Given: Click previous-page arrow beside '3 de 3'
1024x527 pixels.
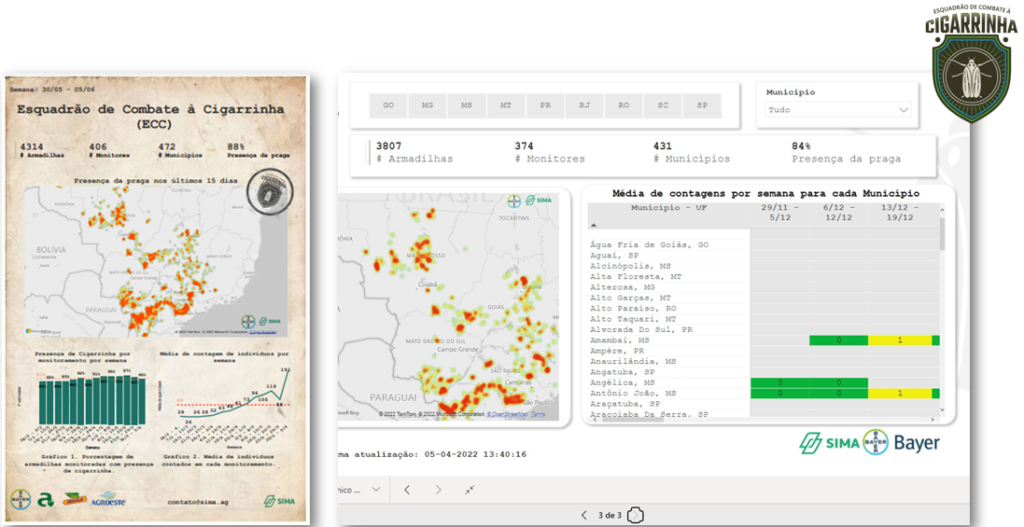Looking at the screenshot, I should click(x=584, y=515).
